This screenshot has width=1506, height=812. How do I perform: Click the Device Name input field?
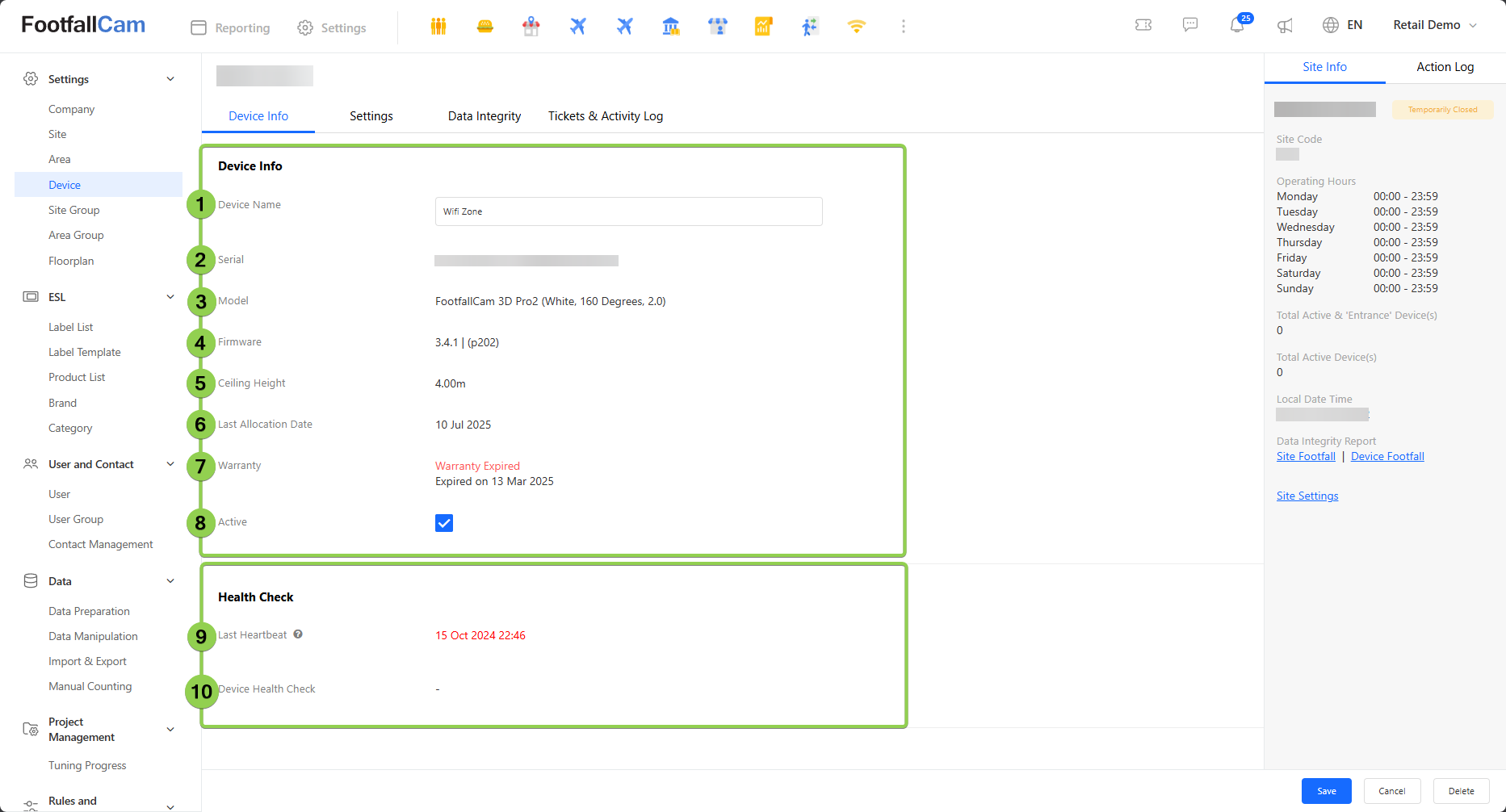coord(628,211)
